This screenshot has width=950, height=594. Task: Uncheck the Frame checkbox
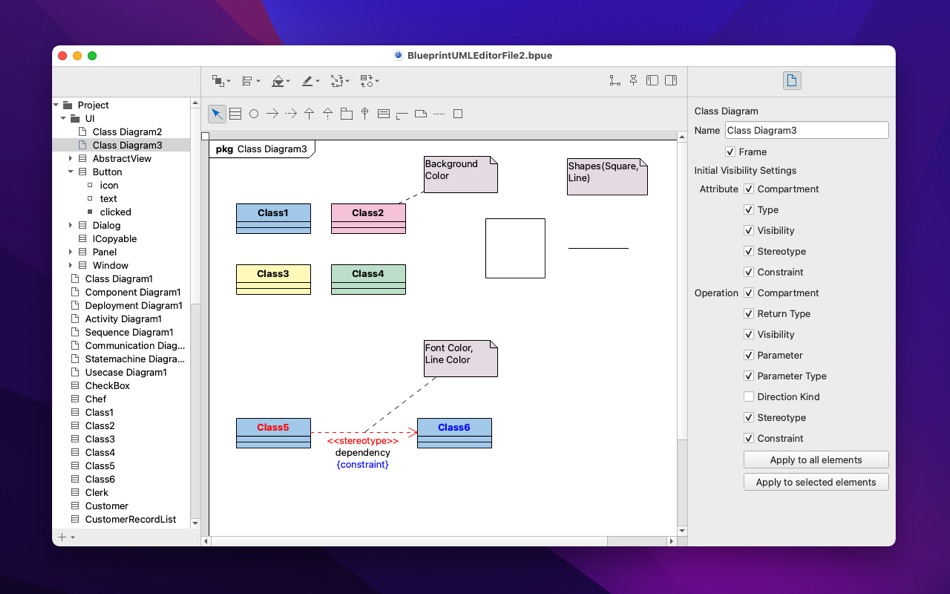[730, 152]
